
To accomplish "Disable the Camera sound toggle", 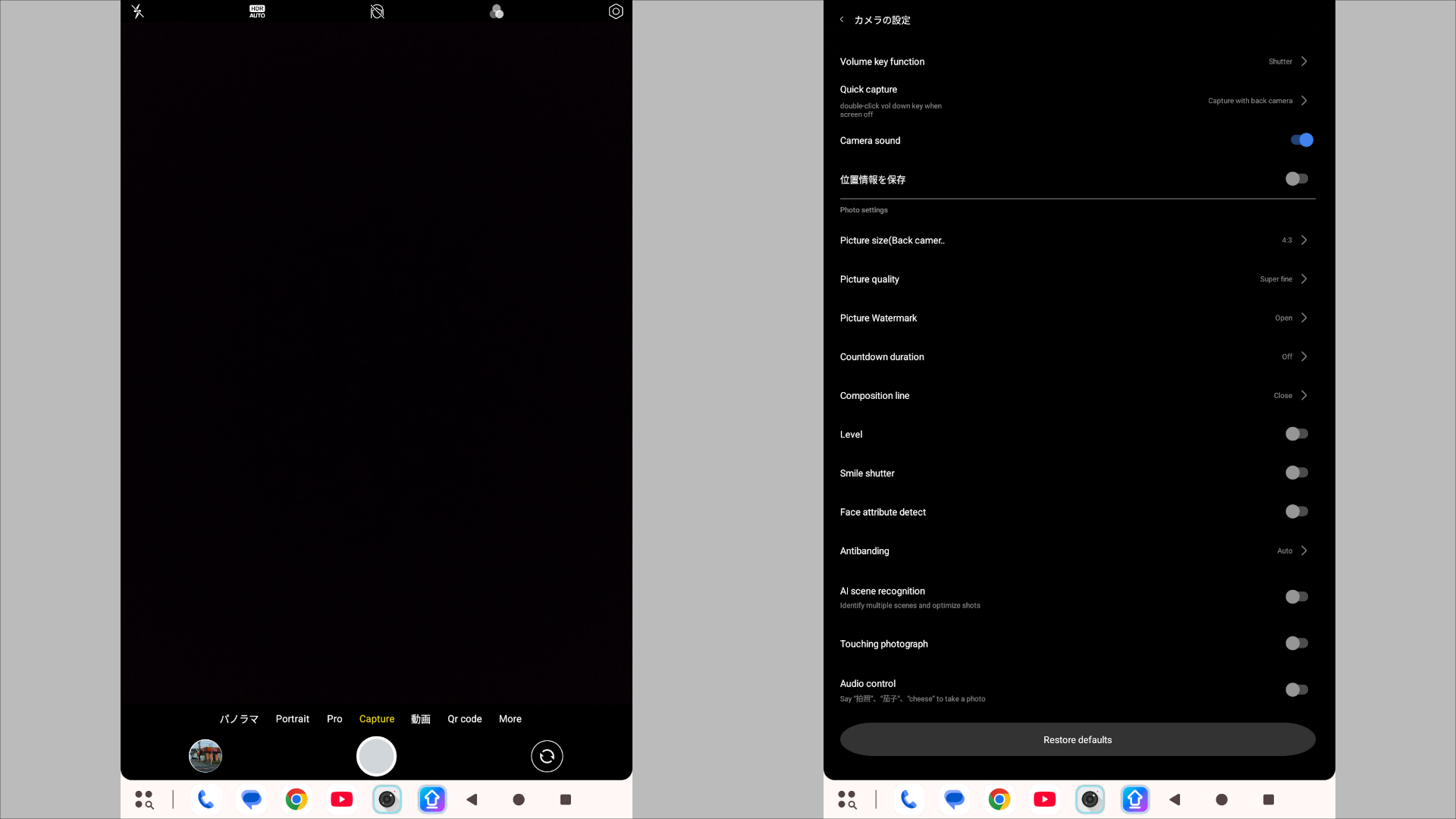I will tap(1302, 140).
